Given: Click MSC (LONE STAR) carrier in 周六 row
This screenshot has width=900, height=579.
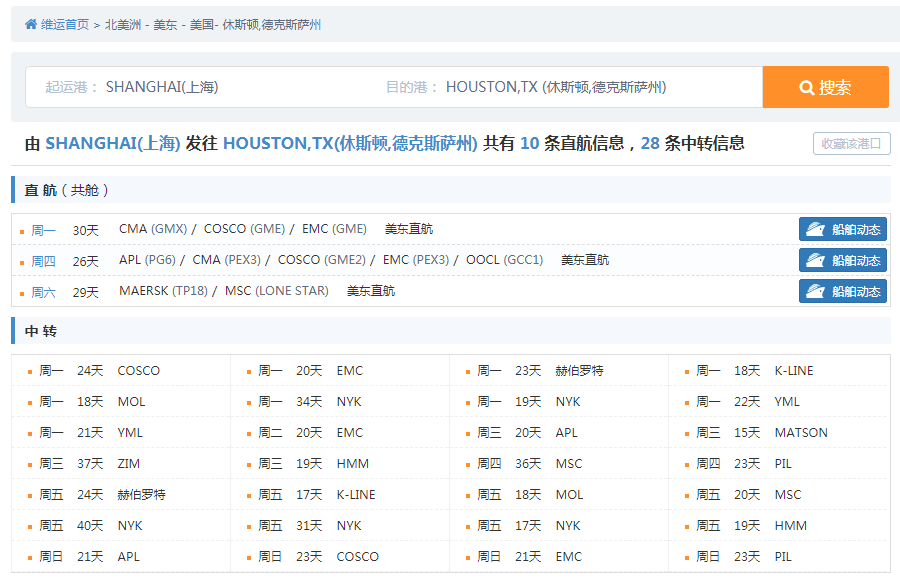Looking at the screenshot, I should click(x=277, y=291).
